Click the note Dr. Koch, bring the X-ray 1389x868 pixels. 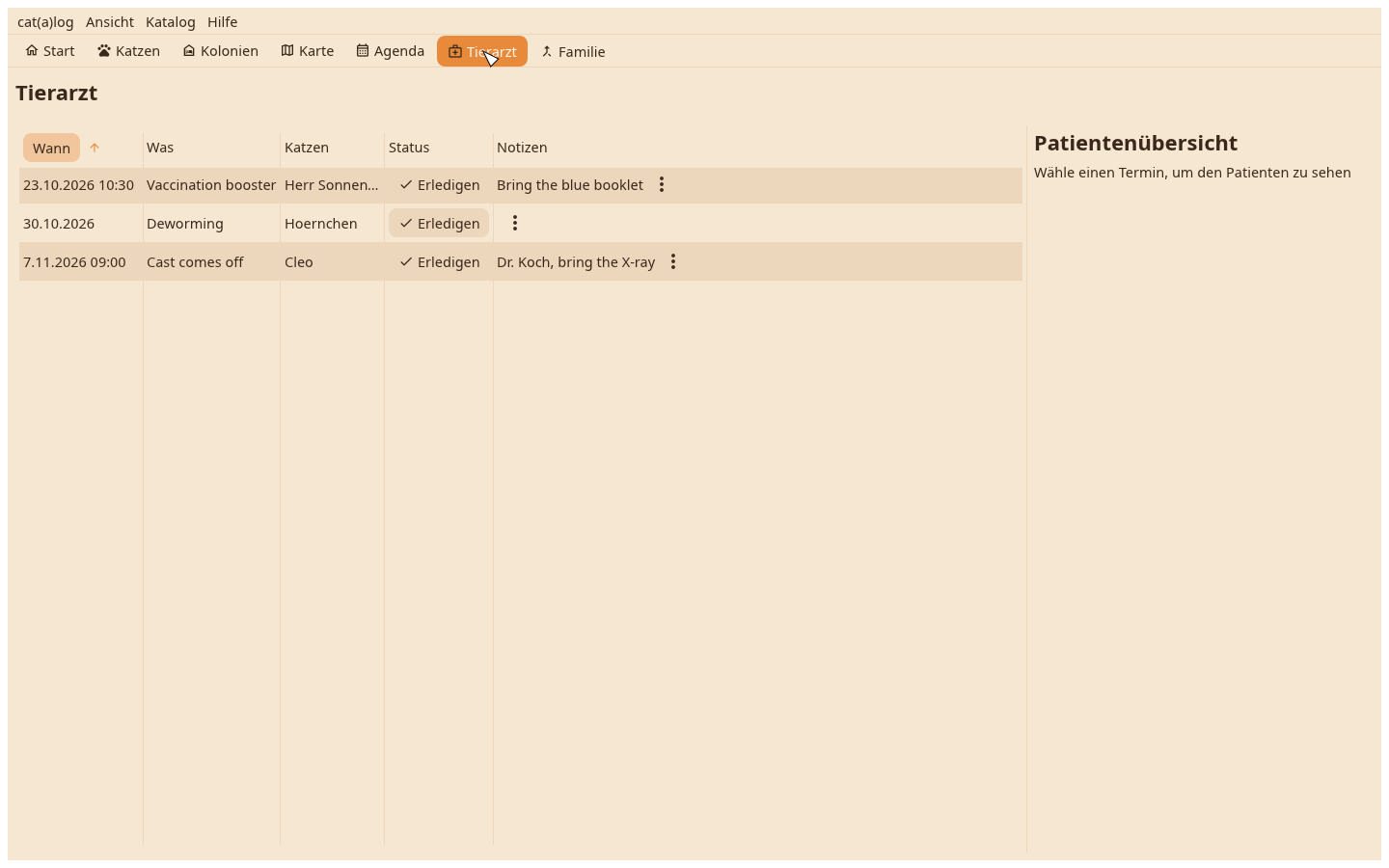[x=576, y=261]
